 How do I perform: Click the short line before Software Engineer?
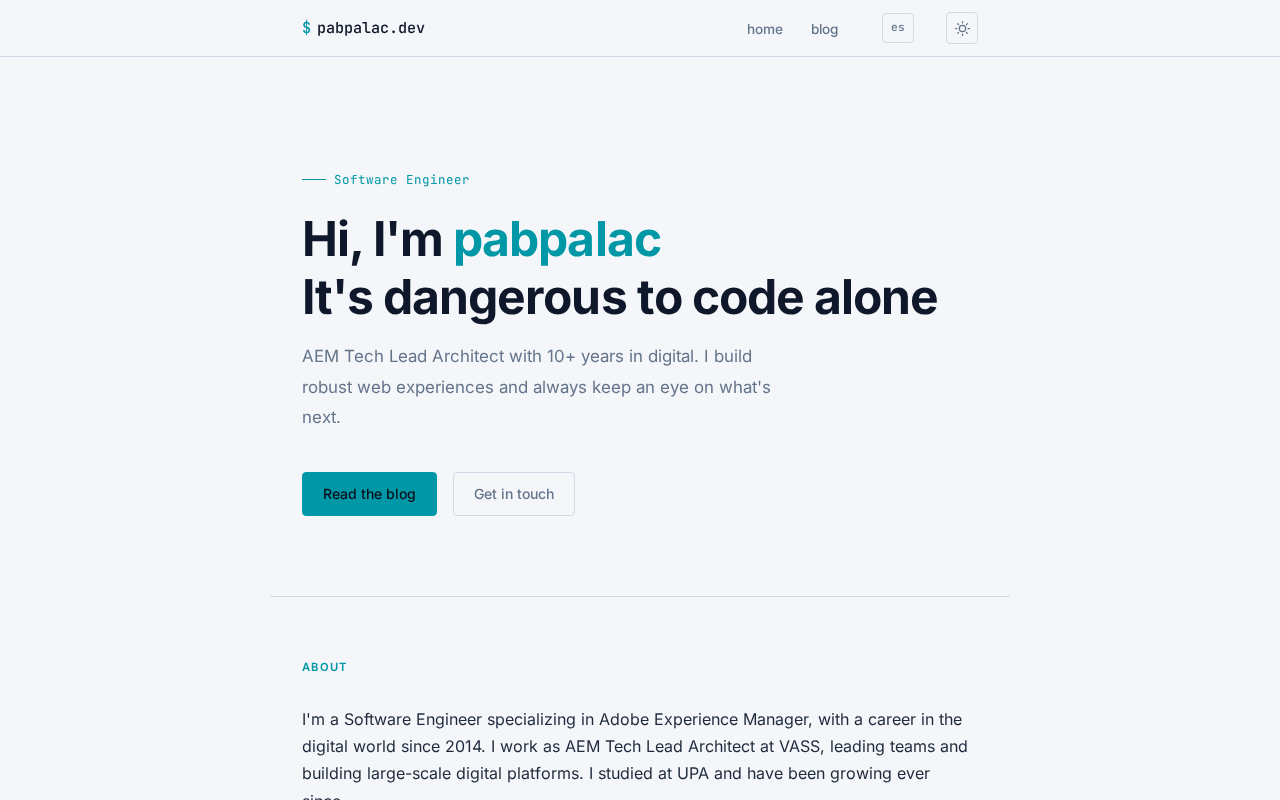coord(314,180)
